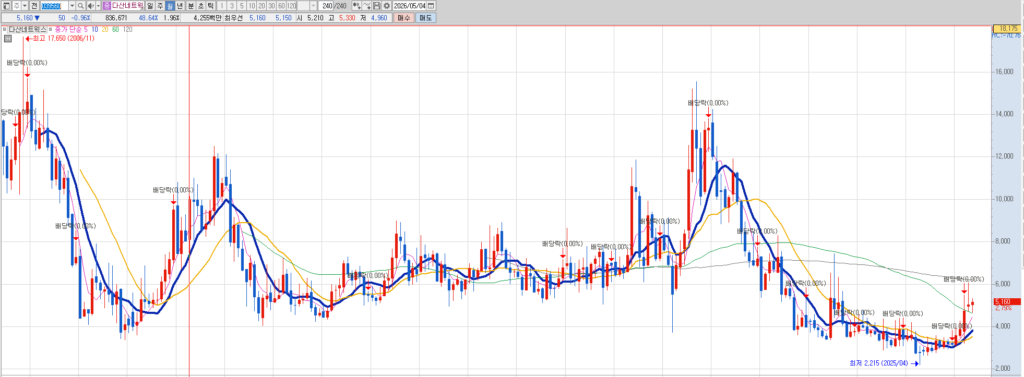Viewport: 1024px width, 377px height.
Task: Click the 최우선 best quote label
Action: (x=233, y=18)
